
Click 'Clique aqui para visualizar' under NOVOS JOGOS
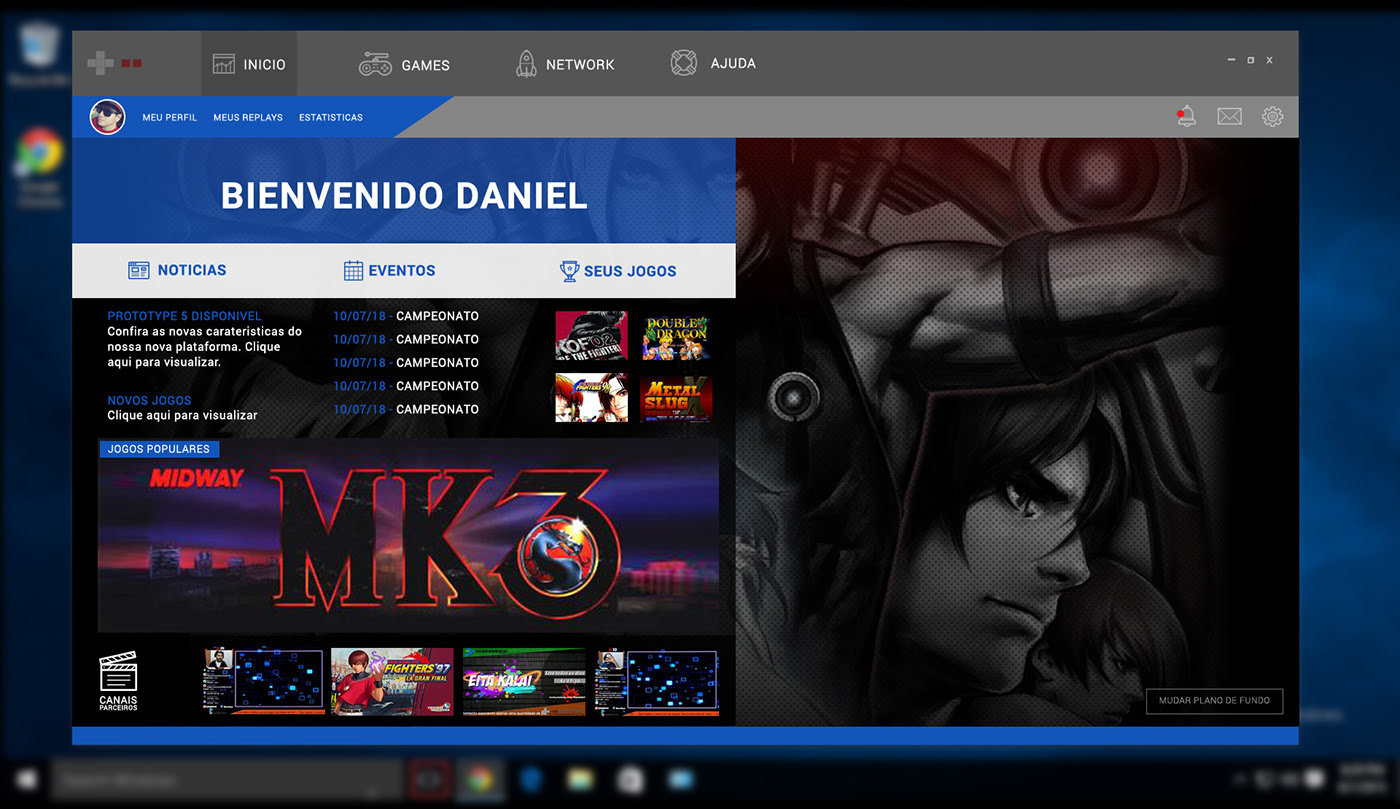[182, 415]
